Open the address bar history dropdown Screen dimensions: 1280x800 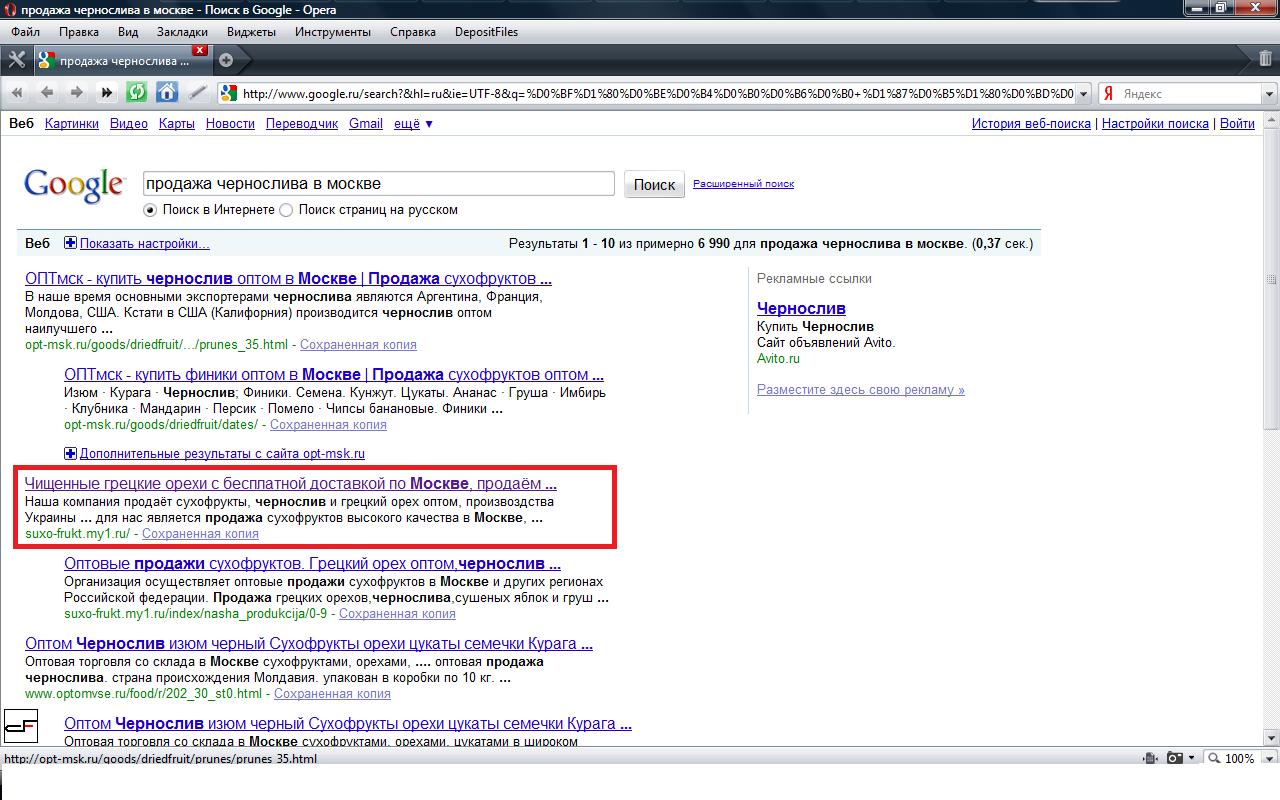[1083, 94]
